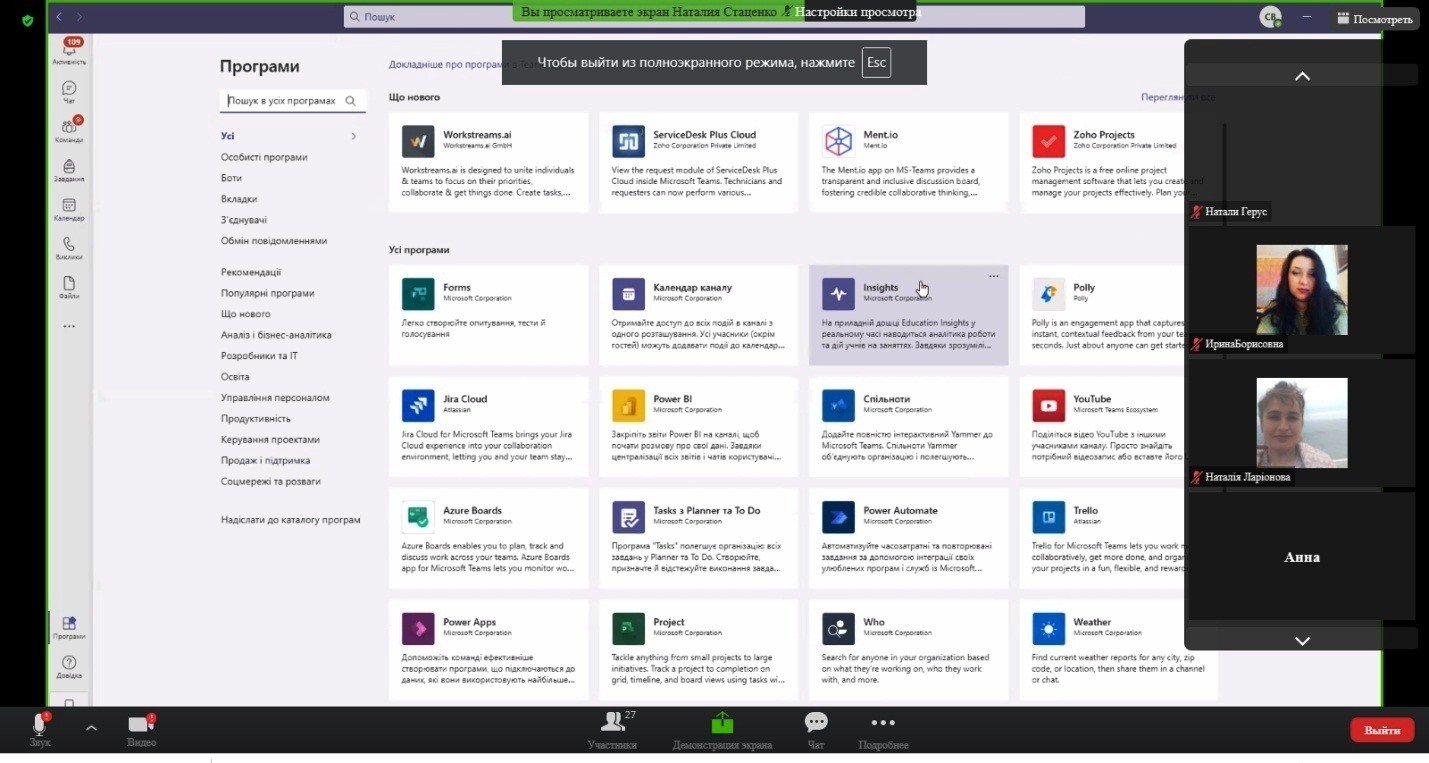Click the Power BI app icon

tap(628, 405)
